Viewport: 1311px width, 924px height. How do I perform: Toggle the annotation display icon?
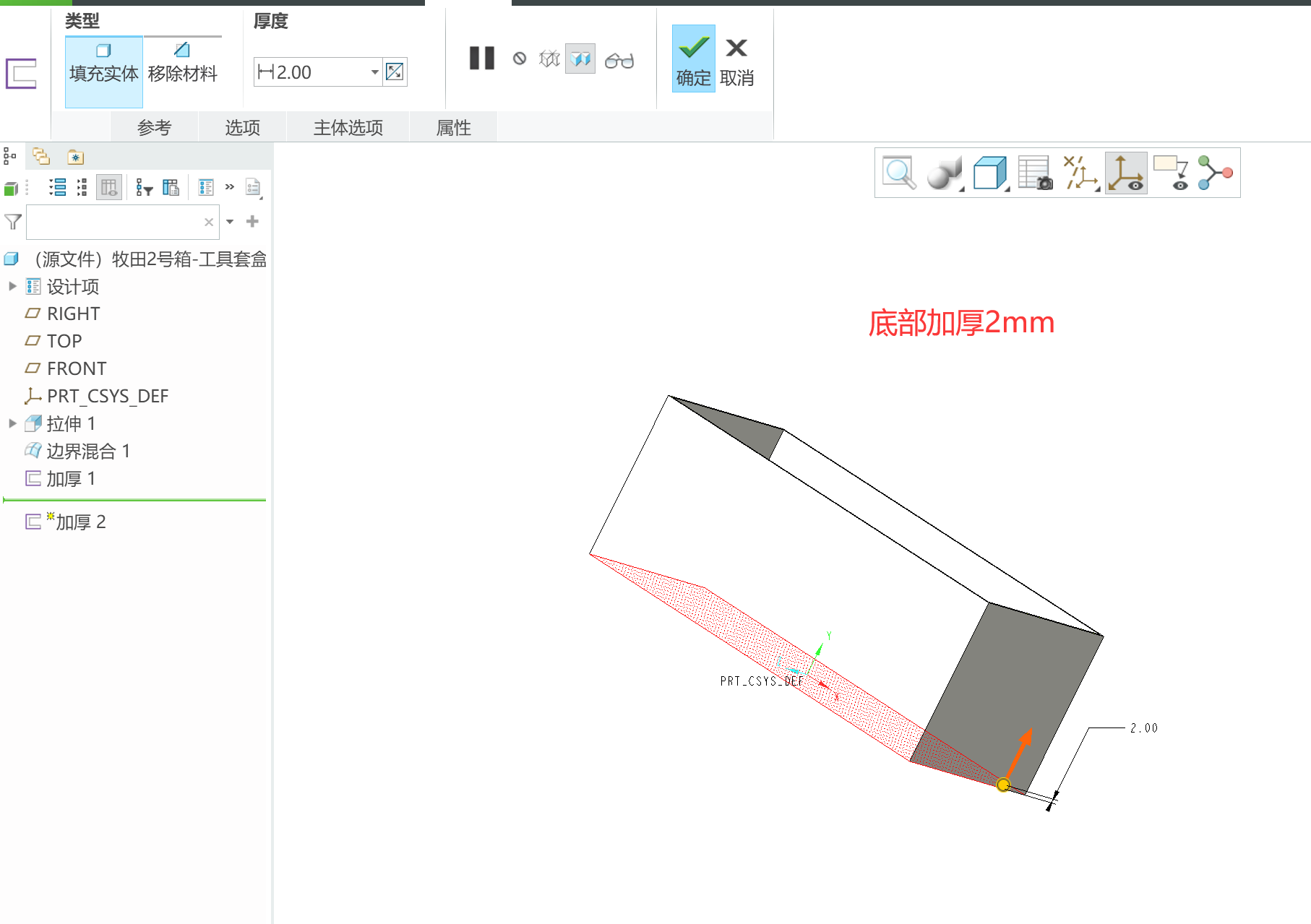[1172, 173]
